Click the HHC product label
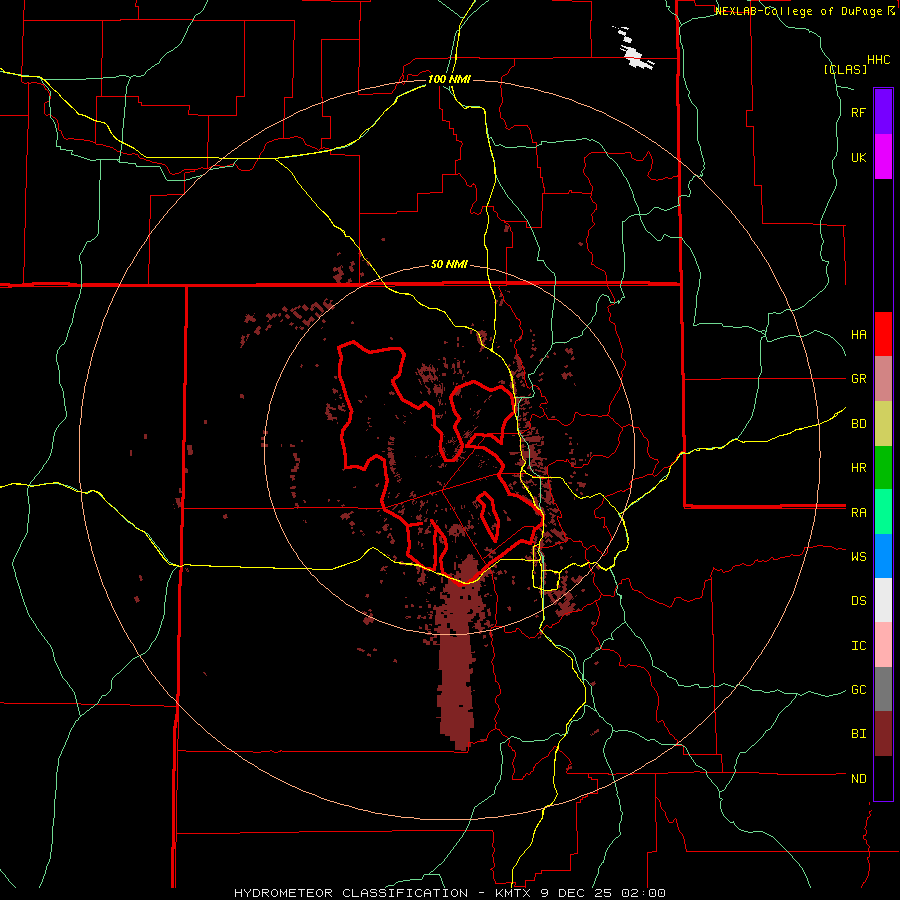Viewport: 900px width, 900px height. tap(879, 60)
